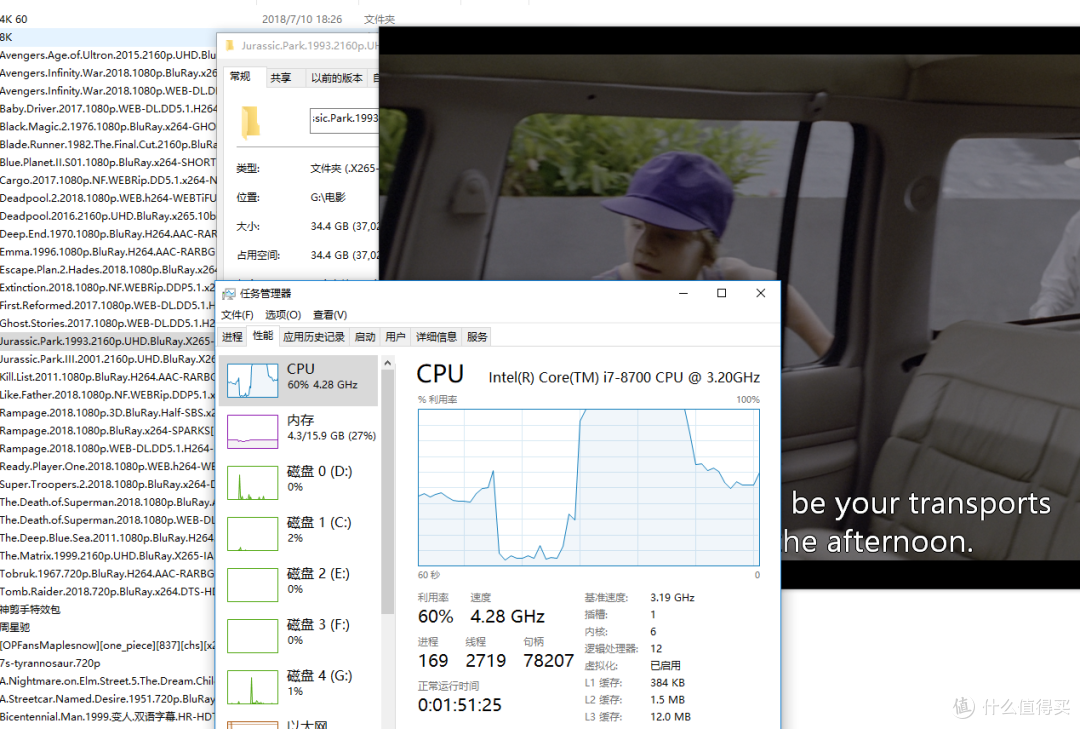
Task: Select The.Matrix.1999.2160p.UHD entry
Action: pos(108,557)
